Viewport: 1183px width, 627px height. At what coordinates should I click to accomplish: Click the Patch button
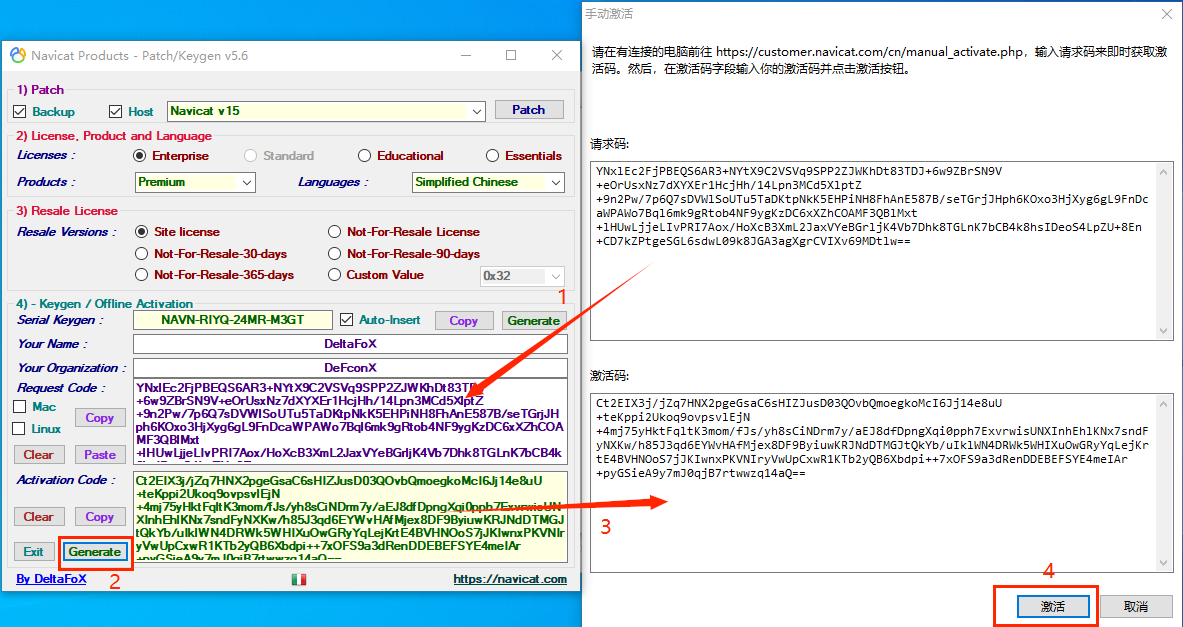pos(529,109)
